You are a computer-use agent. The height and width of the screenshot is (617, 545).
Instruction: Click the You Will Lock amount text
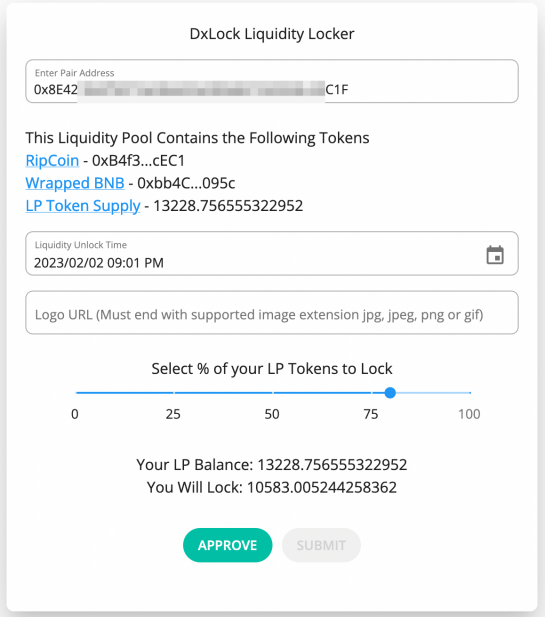(x=321, y=488)
